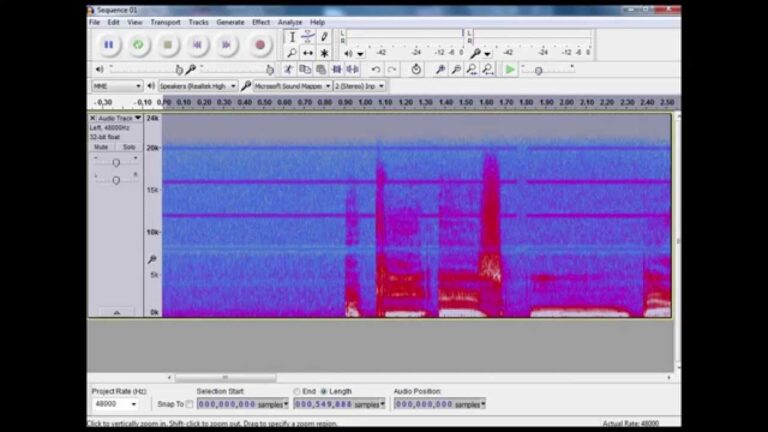Click the Selection Start samples field
768x432 pixels.
(x=243, y=405)
